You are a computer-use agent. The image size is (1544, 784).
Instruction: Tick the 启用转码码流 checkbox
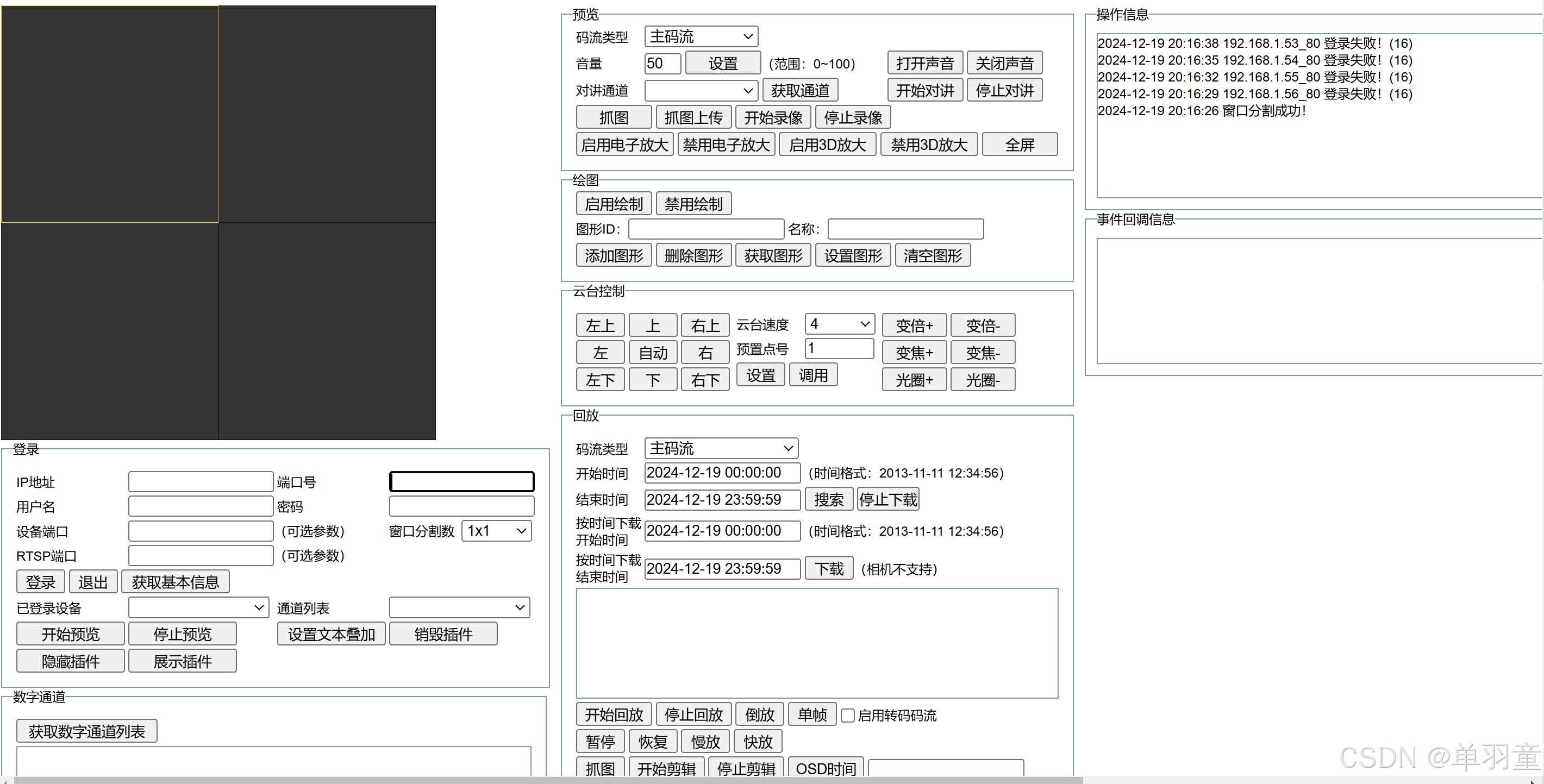pyautogui.click(x=847, y=715)
